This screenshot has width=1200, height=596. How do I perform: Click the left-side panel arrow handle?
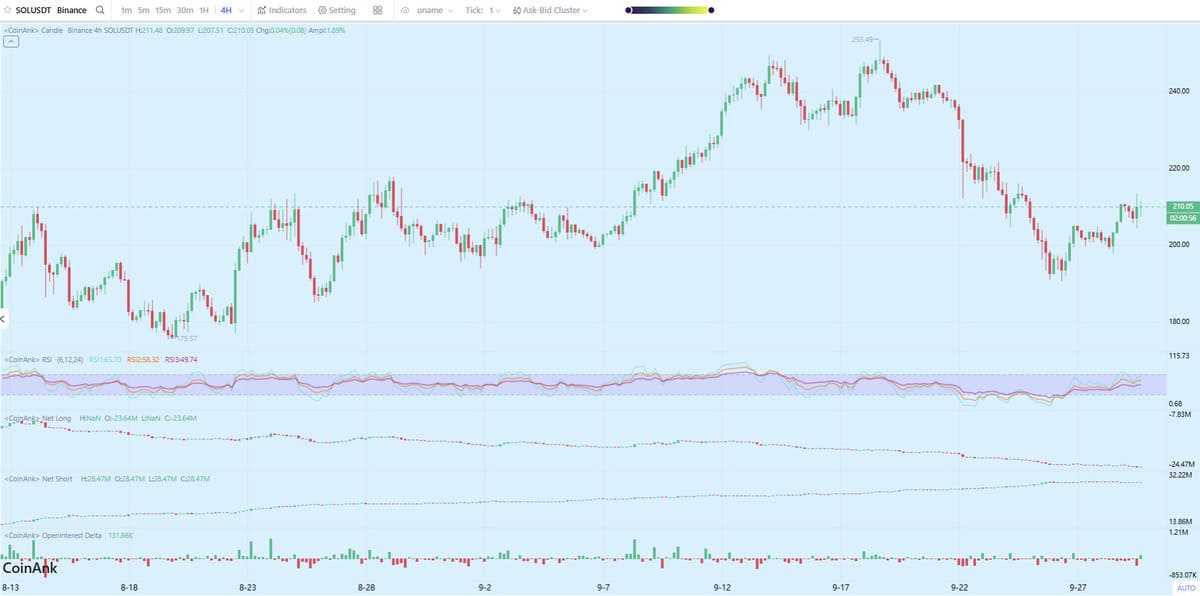pyautogui.click(x=3, y=319)
